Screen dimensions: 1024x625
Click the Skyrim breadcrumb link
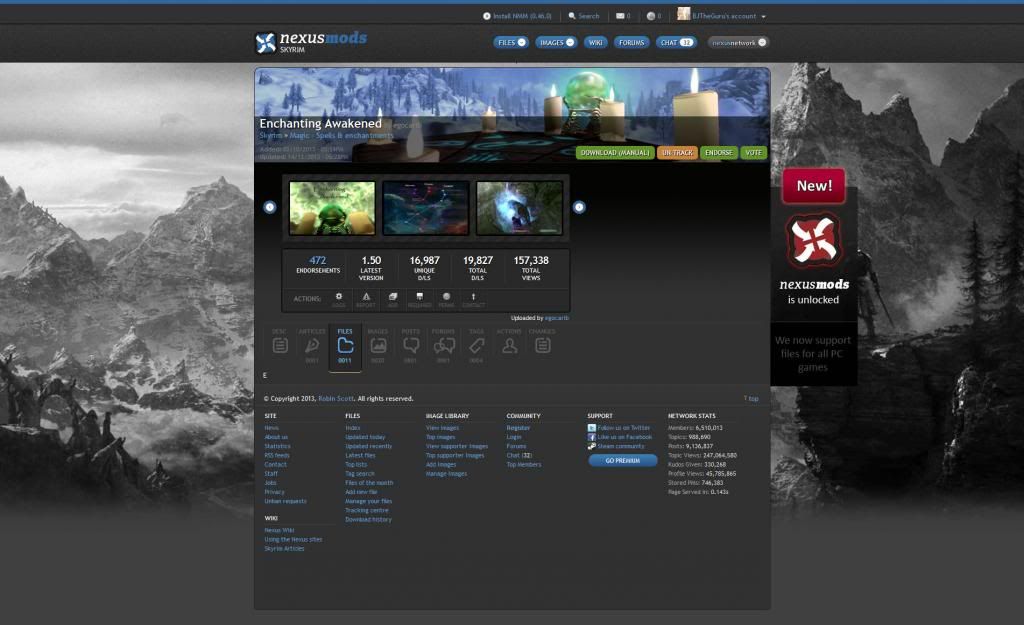[x=270, y=136]
